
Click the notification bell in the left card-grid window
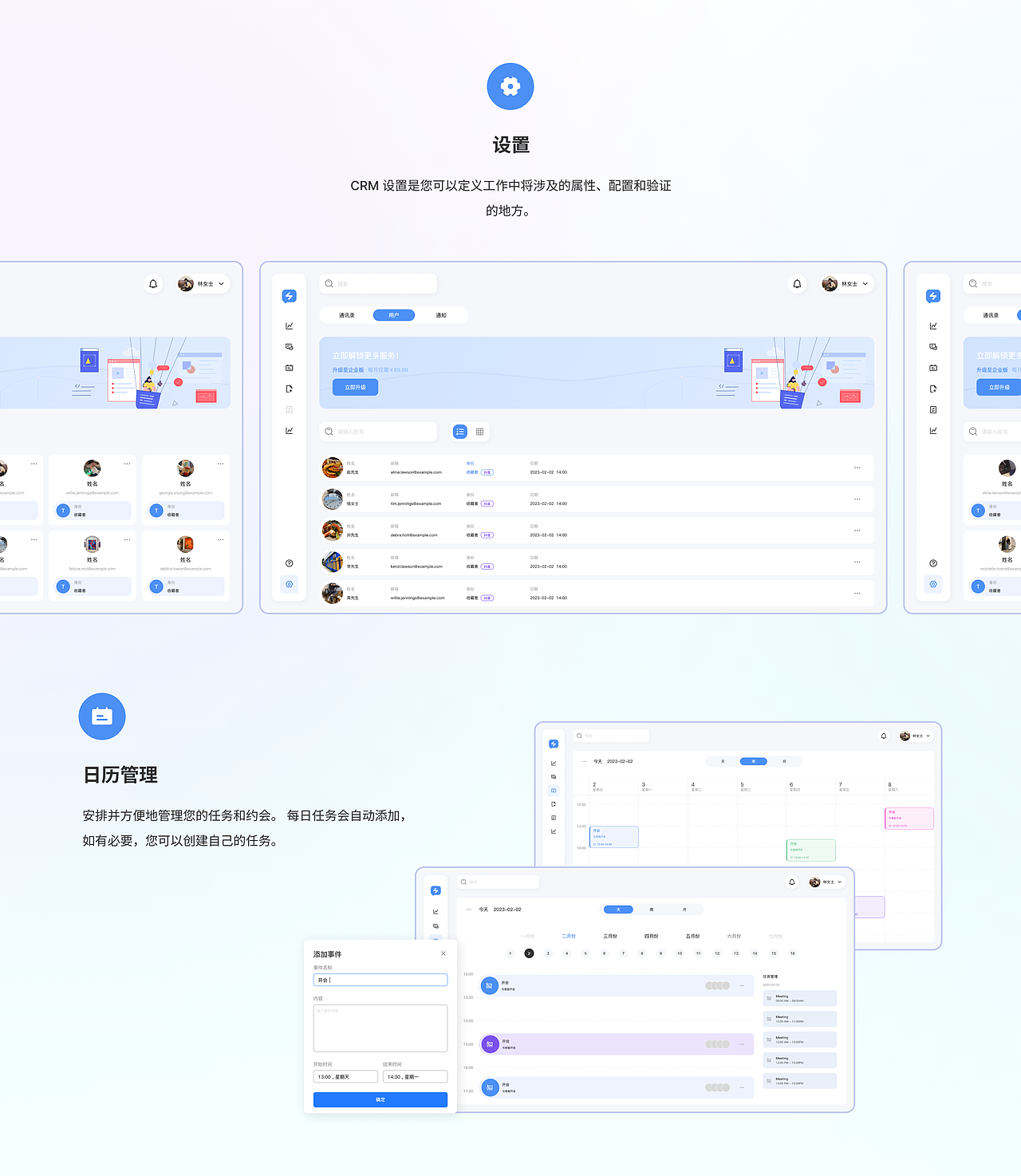pos(153,284)
